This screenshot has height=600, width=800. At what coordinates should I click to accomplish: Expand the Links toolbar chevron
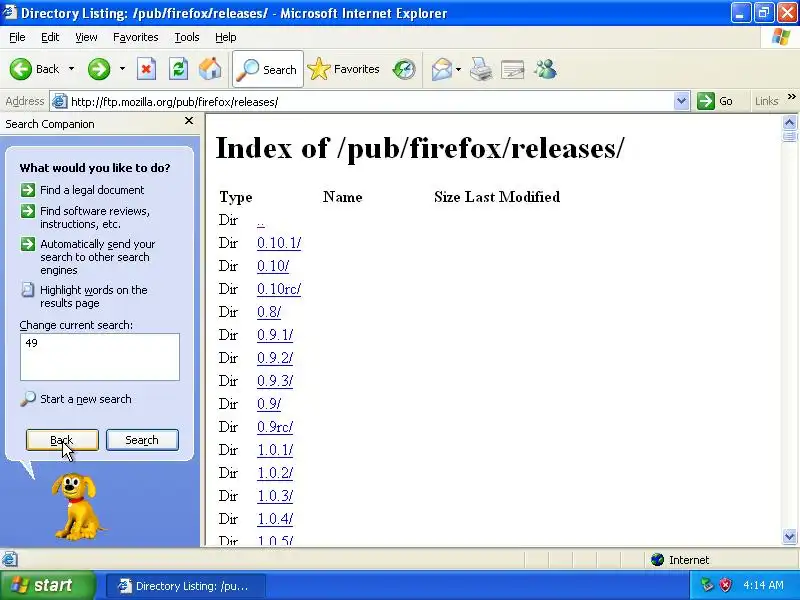click(x=791, y=96)
